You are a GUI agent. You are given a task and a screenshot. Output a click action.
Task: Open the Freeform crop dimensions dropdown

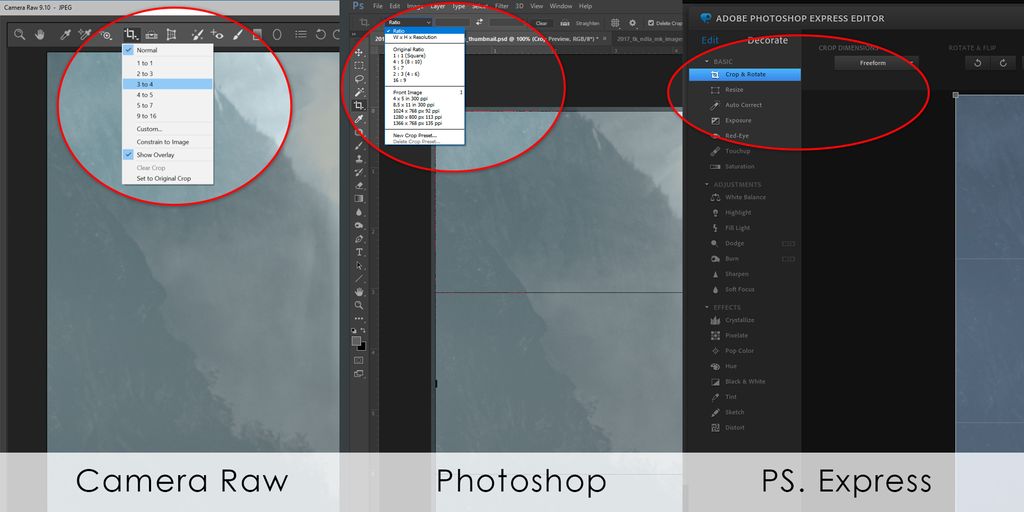pos(876,63)
